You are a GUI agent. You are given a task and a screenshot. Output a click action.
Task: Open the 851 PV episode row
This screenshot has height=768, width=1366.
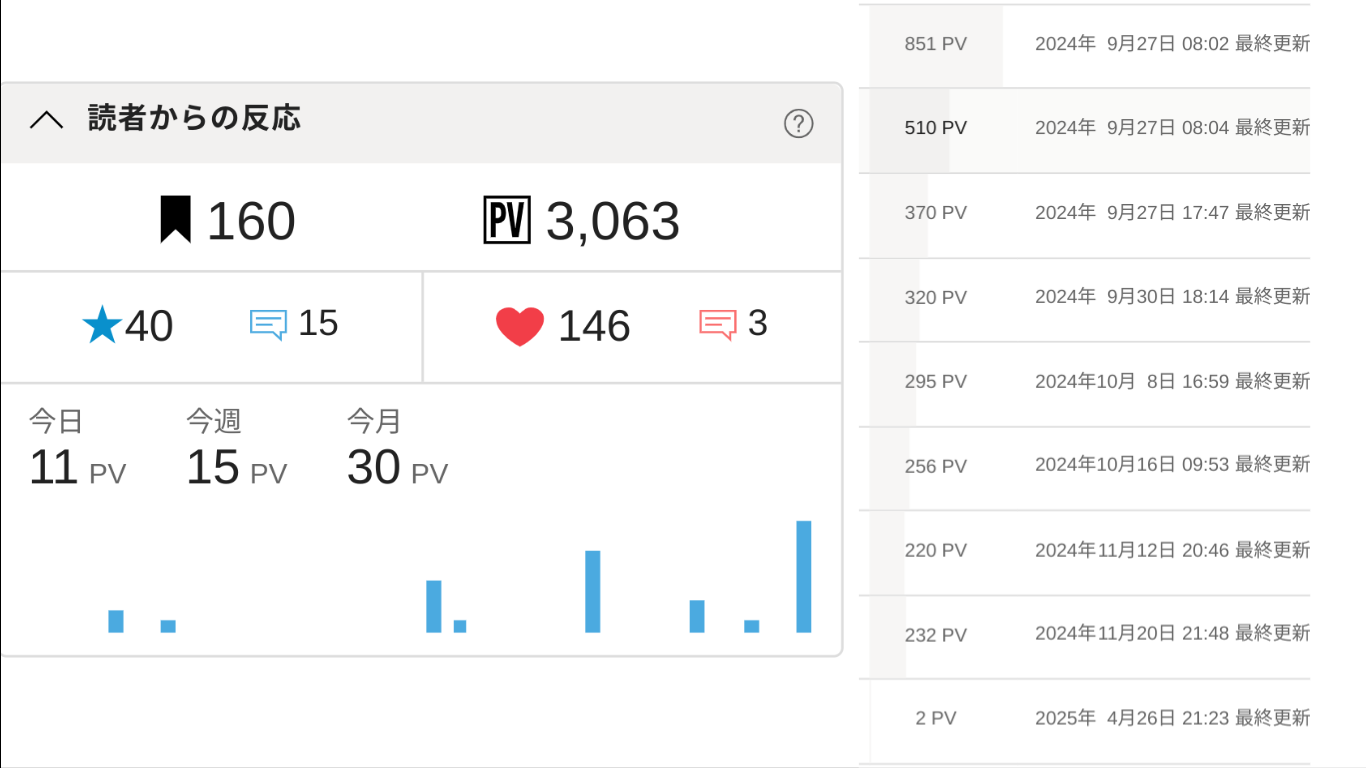tap(1090, 44)
